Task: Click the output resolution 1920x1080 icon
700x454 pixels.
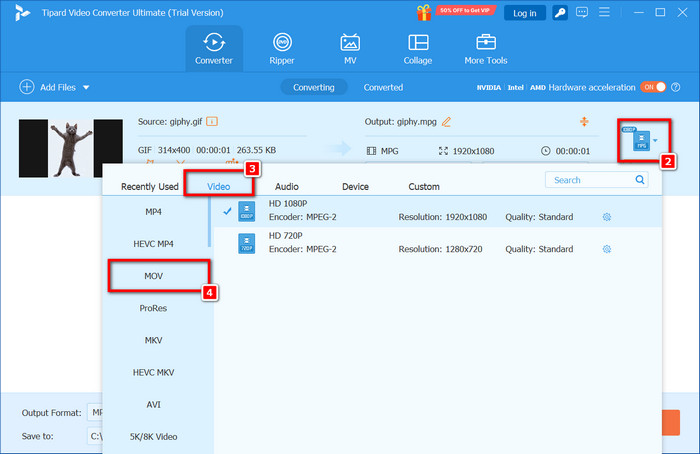Action: coord(443,151)
